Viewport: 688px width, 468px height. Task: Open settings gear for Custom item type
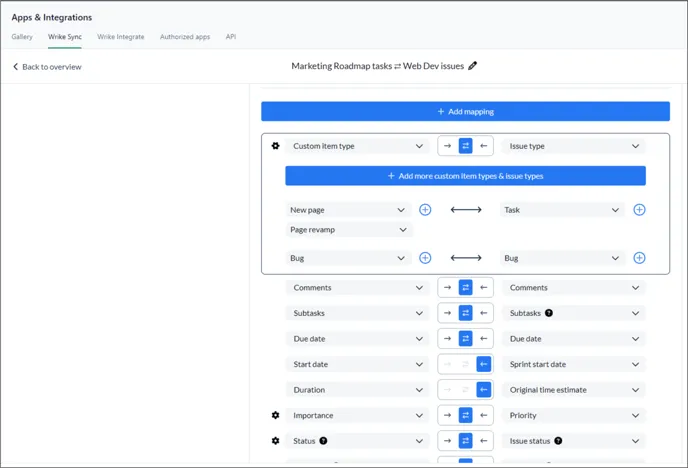coord(275,146)
